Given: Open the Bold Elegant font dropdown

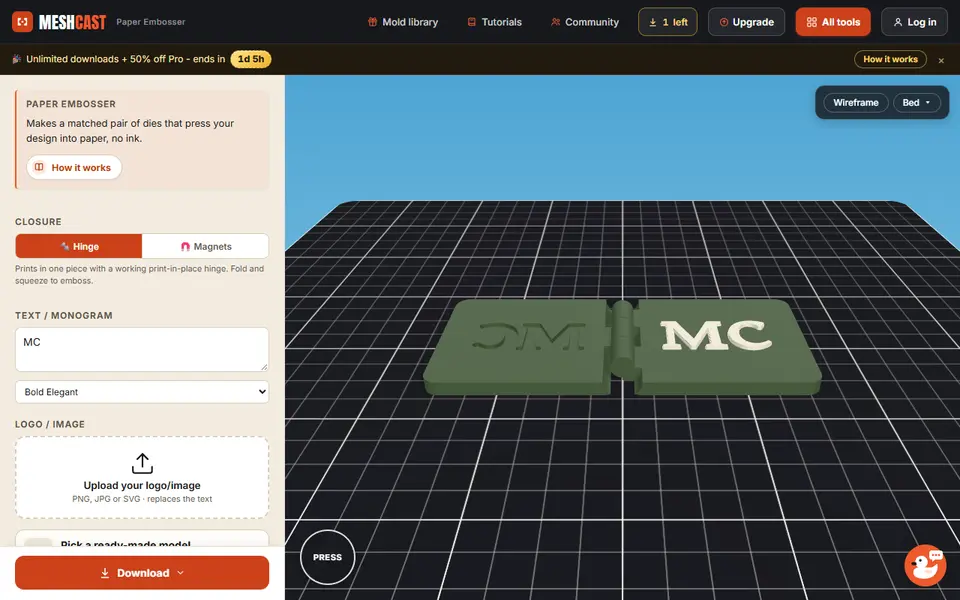Looking at the screenshot, I should [142, 392].
